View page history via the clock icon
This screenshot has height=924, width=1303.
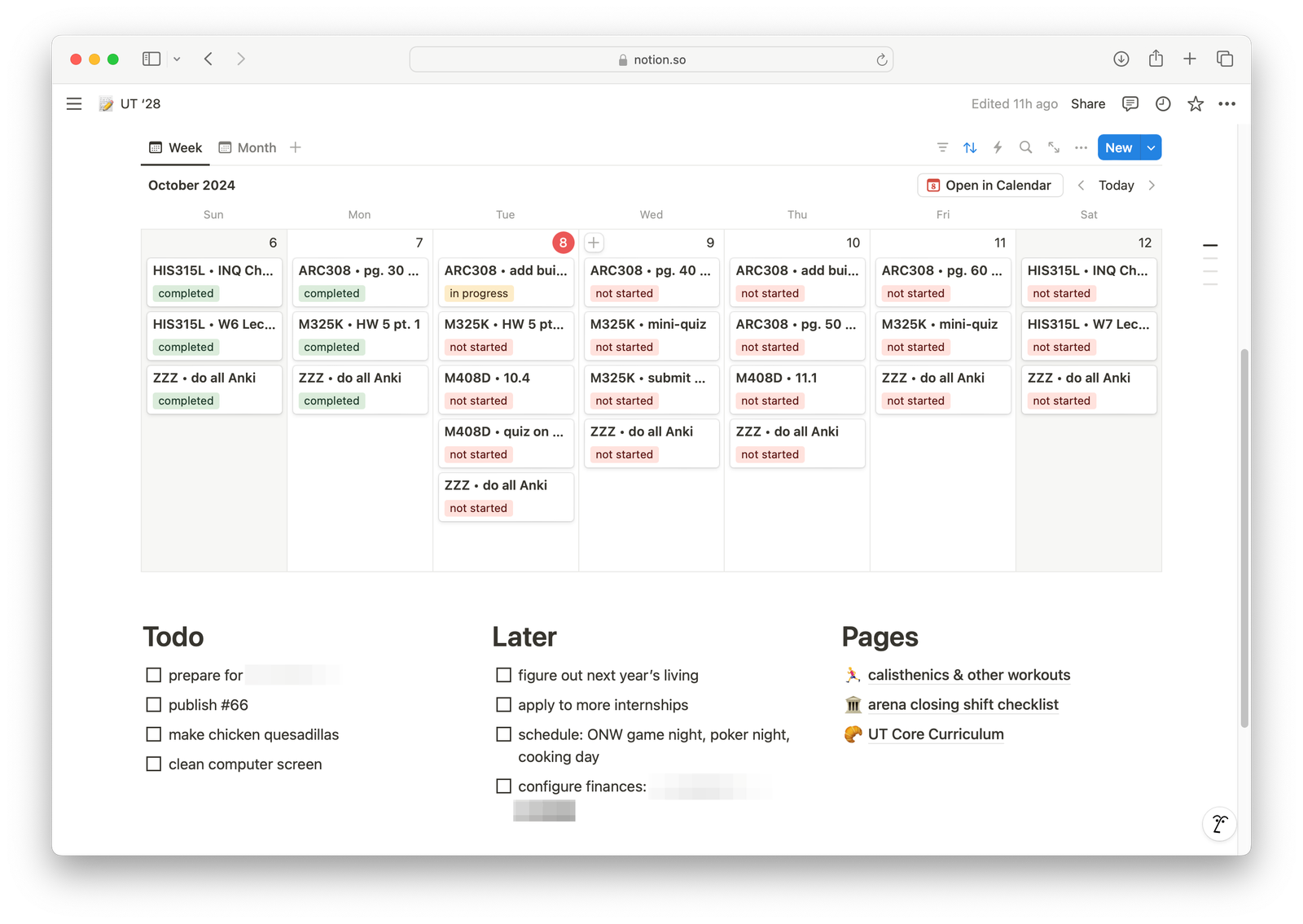pos(1162,103)
